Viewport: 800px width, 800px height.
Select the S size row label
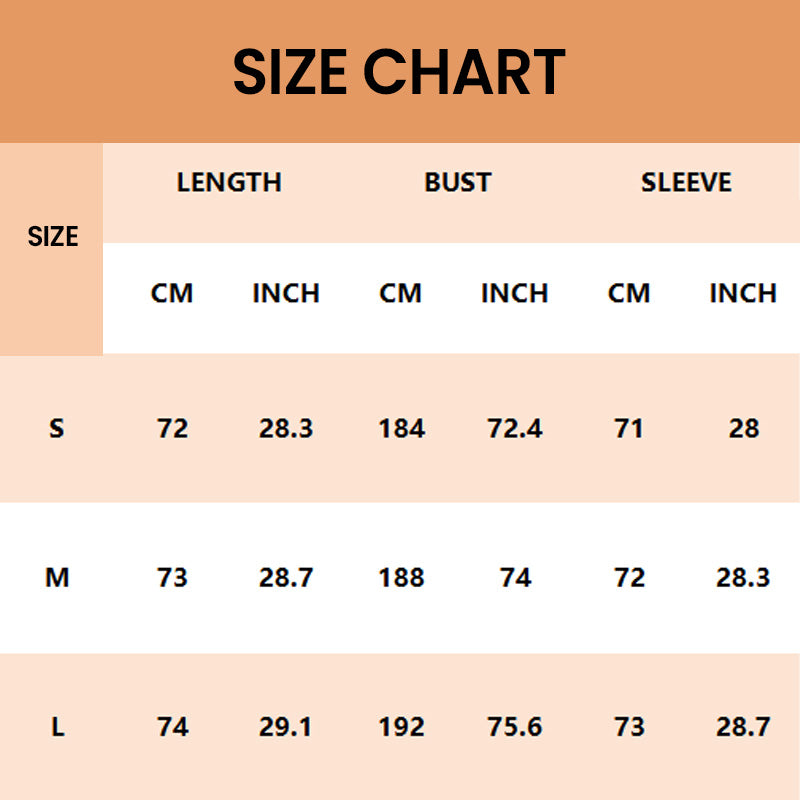tap(57, 428)
